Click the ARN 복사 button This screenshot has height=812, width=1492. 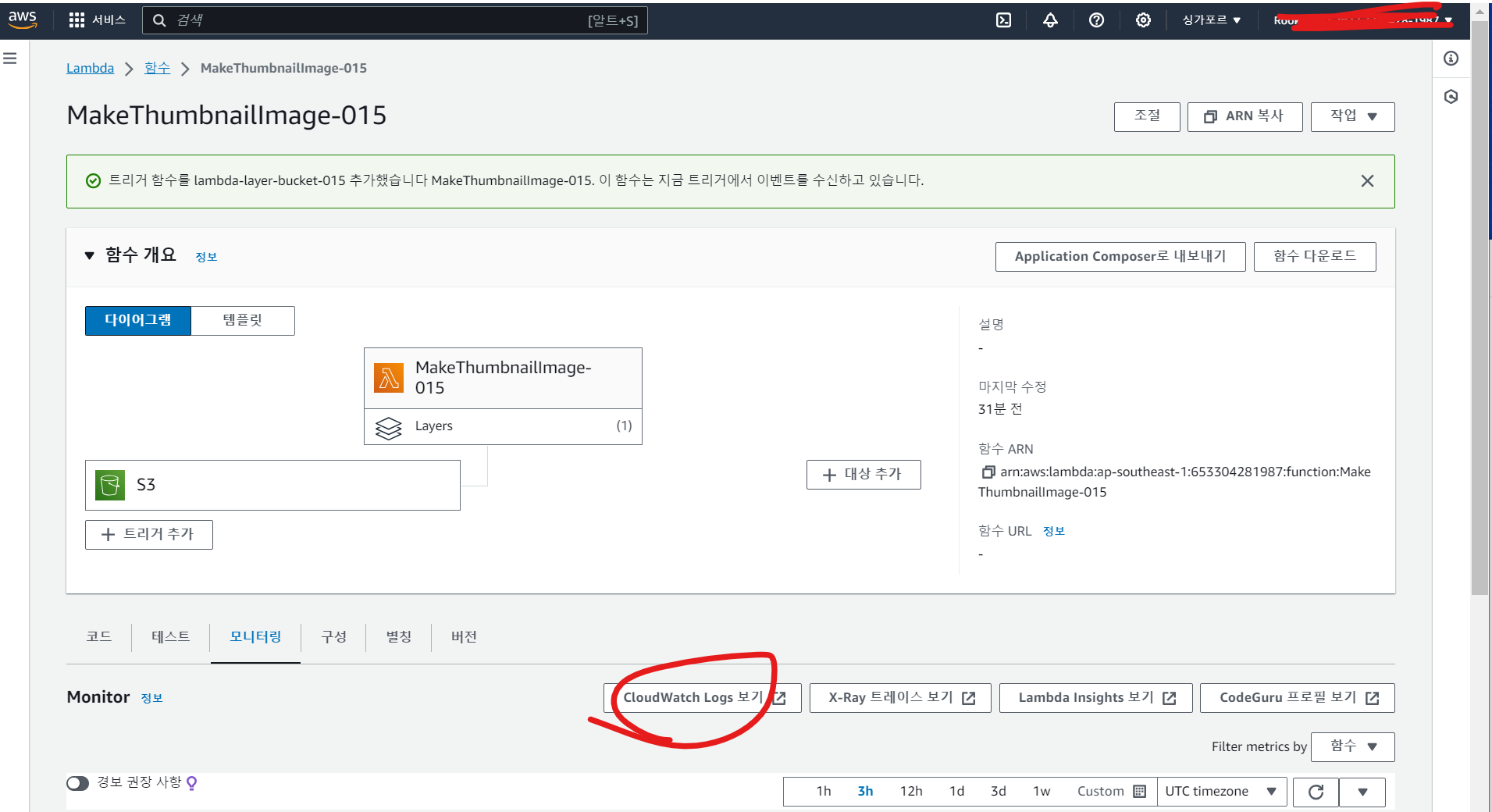tap(1245, 117)
